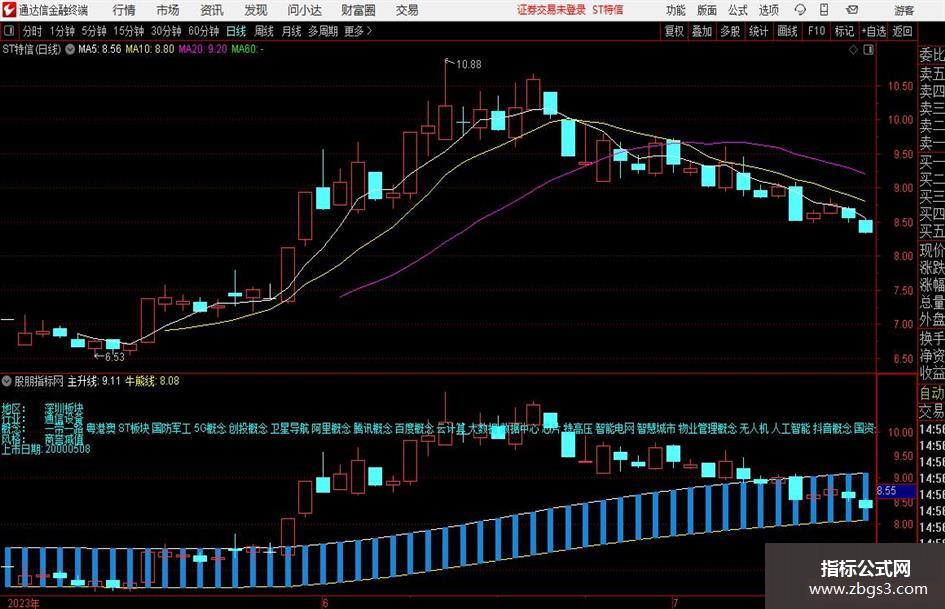The height and width of the screenshot is (609, 945).
Task: Click the 智能电网 concept label
Action: tap(615, 429)
